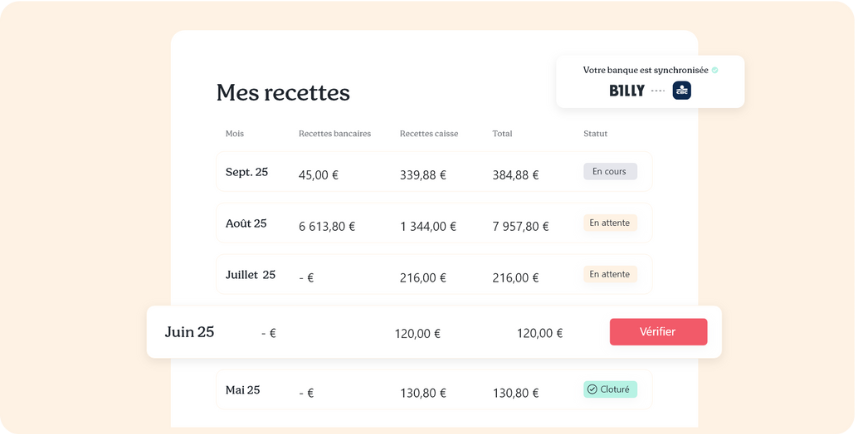Click the En cours status badge
Screen dimensions: 858x434
pyautogui.click(x=609, y=171)
